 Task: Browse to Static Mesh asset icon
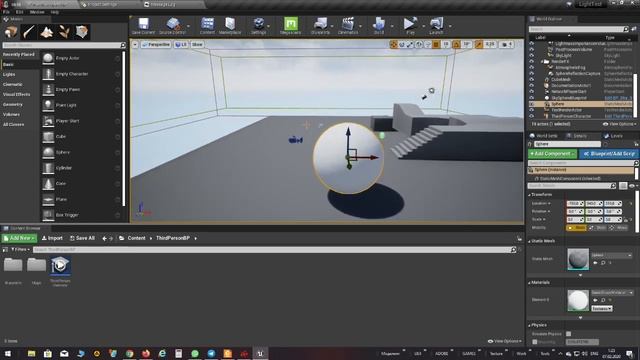pyautogui.click(x=603, y=263)
